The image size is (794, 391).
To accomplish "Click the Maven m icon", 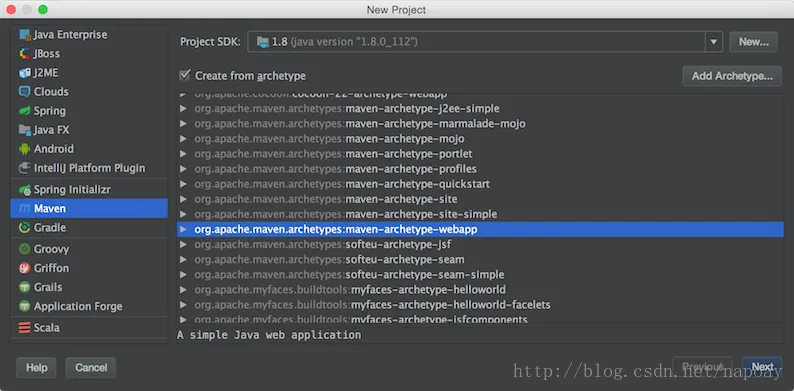I will click(25, 209).
